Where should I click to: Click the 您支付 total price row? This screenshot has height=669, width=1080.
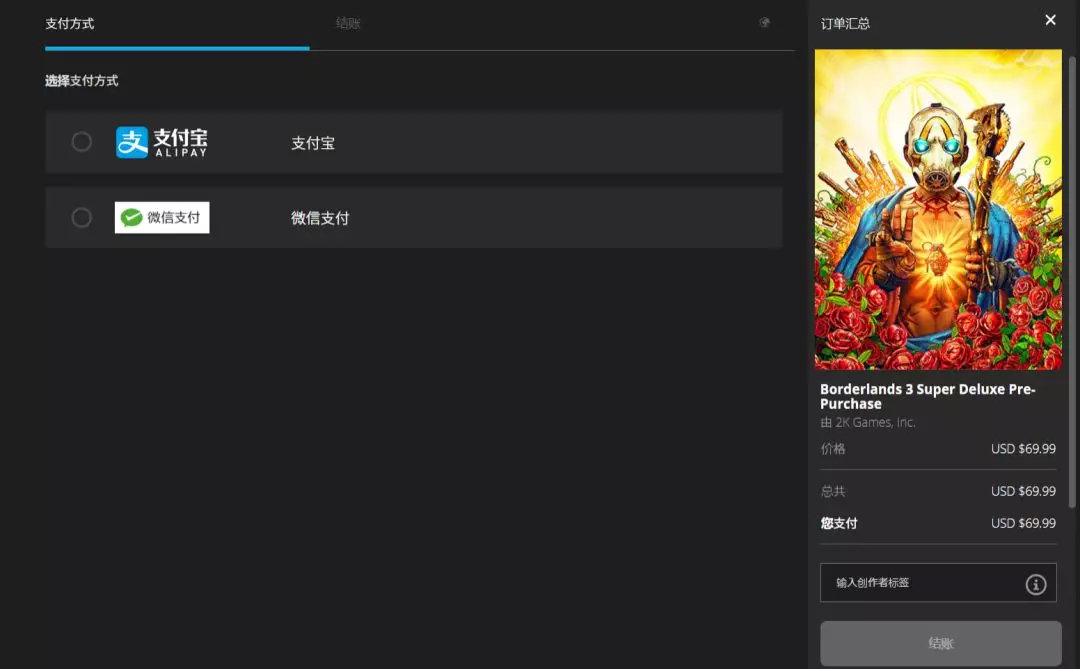[938, 523]
